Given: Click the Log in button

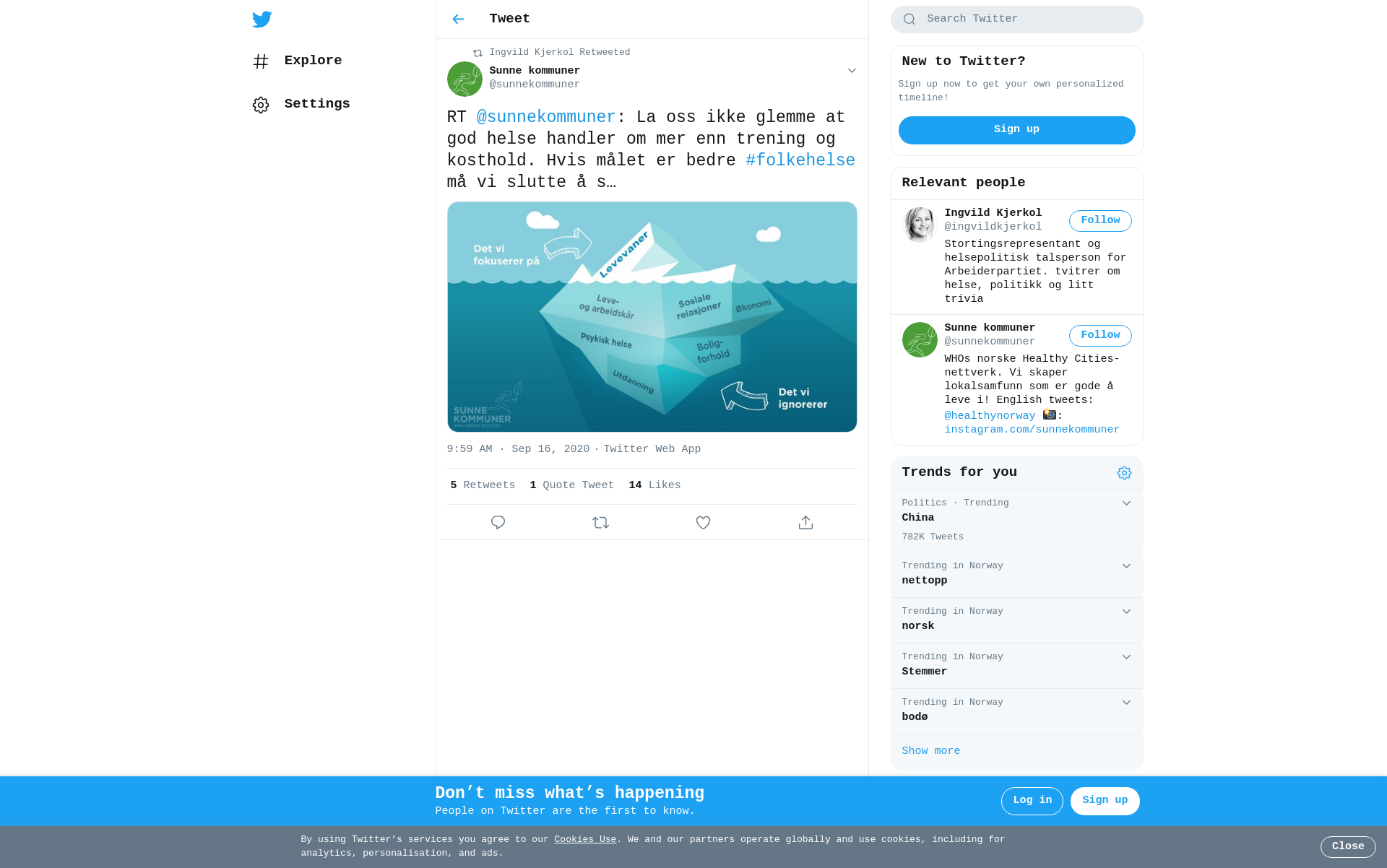Looking at the screenshot, I should pos(1032,801).
